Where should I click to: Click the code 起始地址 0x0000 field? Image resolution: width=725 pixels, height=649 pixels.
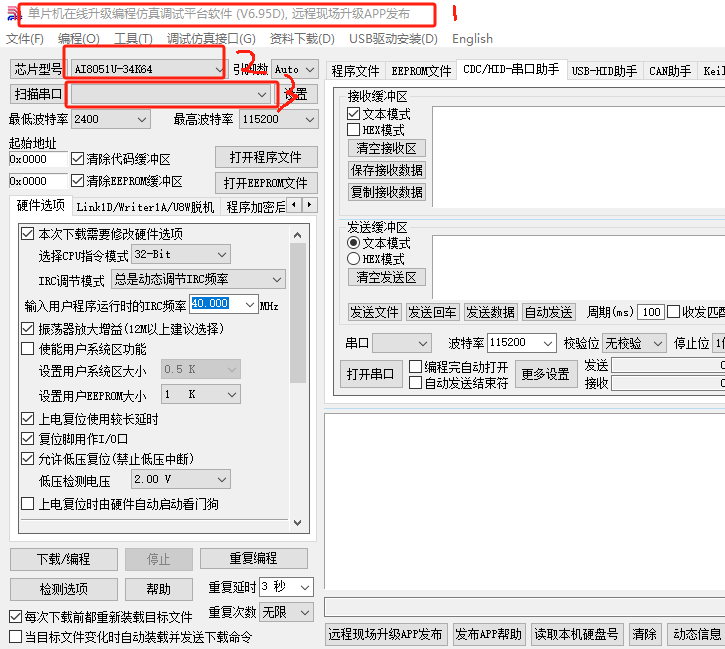click(x=38, y=159)
